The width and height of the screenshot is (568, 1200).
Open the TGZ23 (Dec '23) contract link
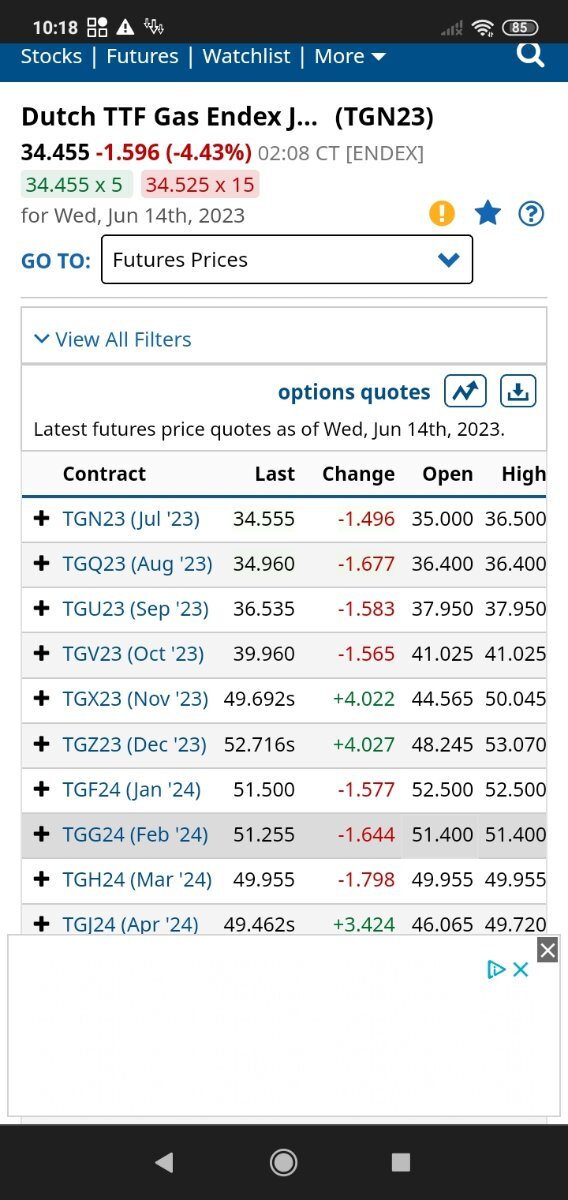pos(135,744)
